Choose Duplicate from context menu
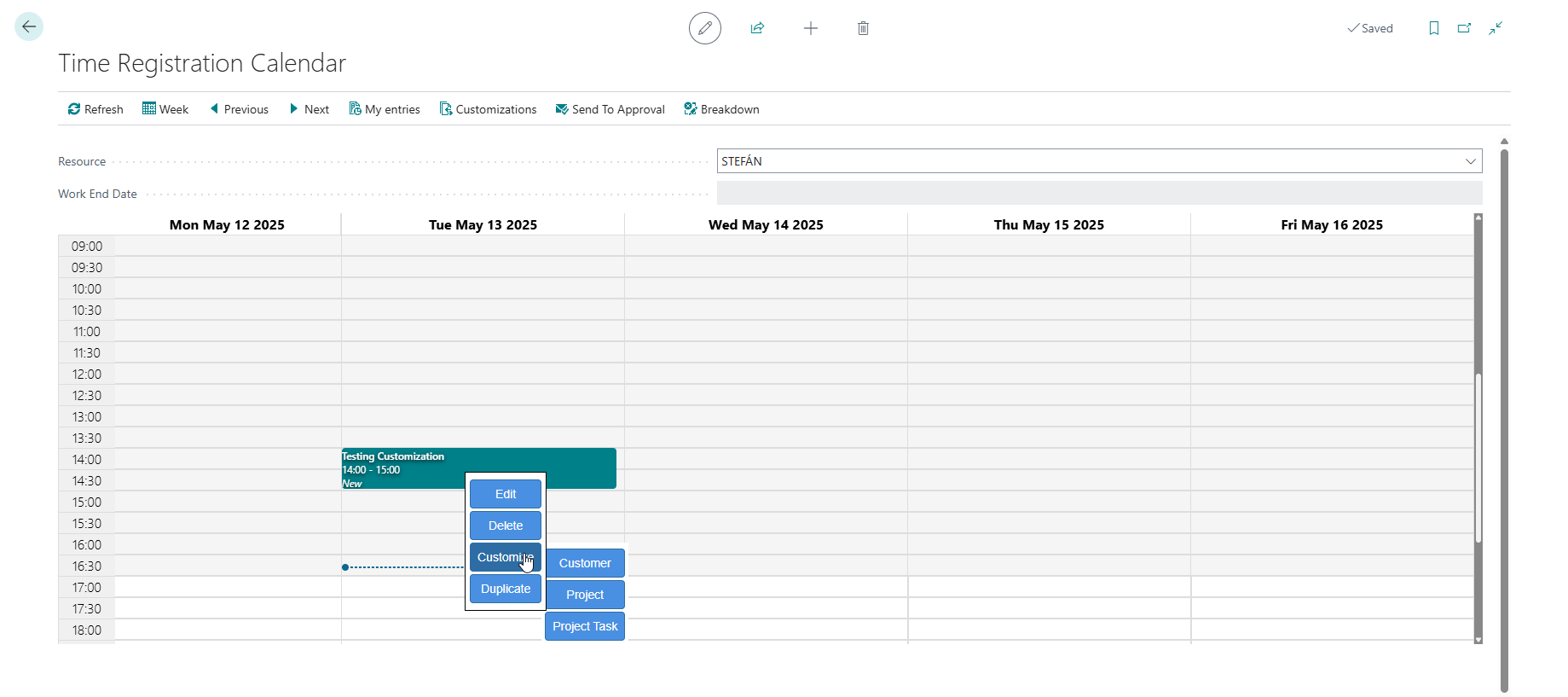Screen dimensions: 1568x697 click(x=506, y=589)
